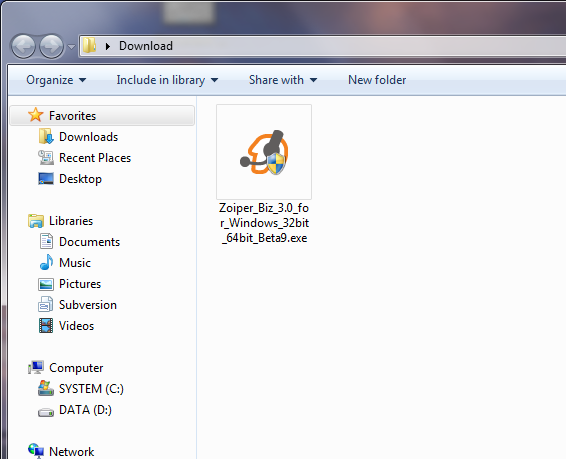The image size is (566, 459).
Task: Open the Documents library
Action: click(90, 242)
